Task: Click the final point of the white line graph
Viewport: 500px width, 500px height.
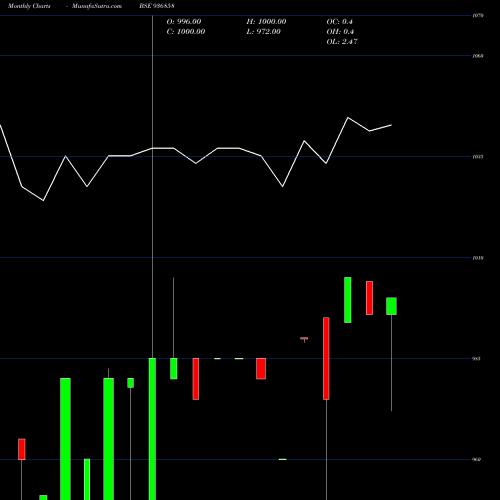Action: (x=391, y=125)
